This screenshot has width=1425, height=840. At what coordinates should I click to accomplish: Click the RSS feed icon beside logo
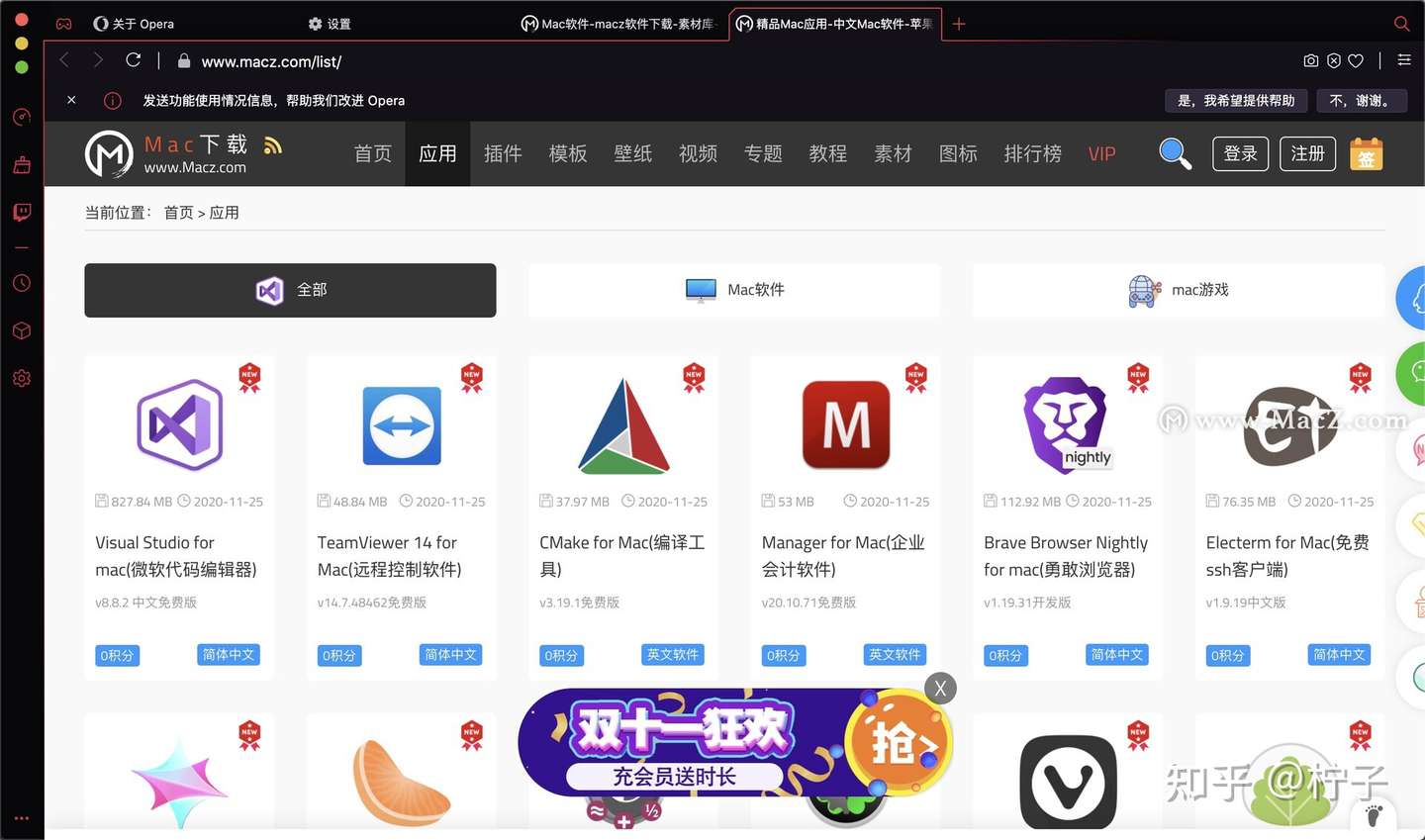click(x=273, y=146)
